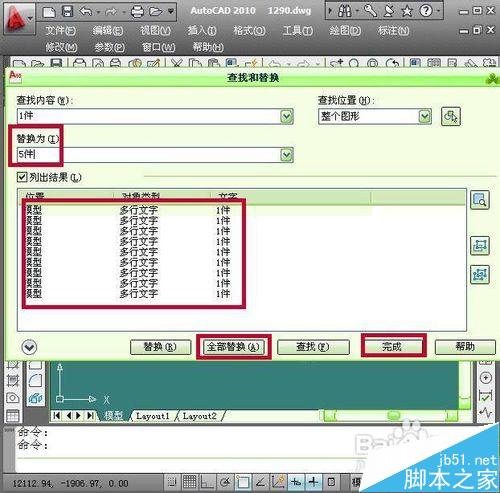Click the Plot printer icon in title bar
The height and width of the screenshot is (493, 500).
pos(137,12)
